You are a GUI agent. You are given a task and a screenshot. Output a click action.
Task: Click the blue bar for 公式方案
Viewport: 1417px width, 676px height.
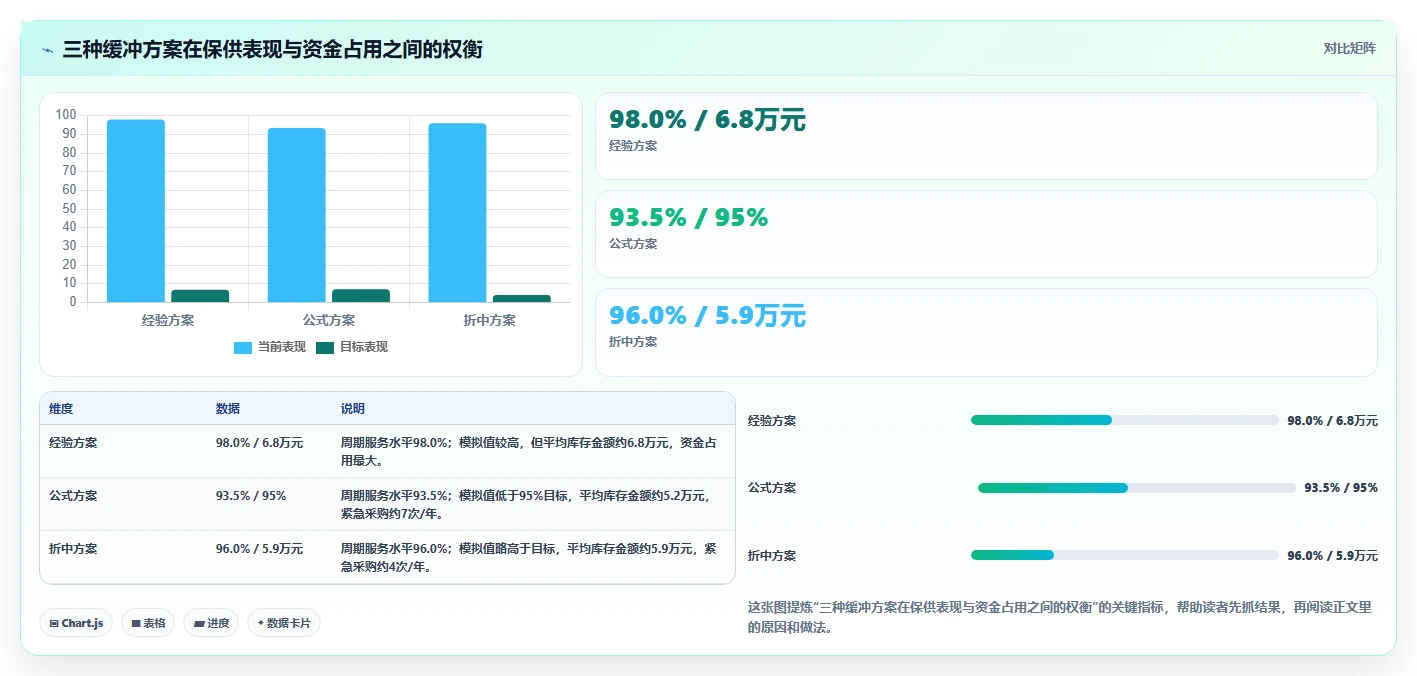[297, 215]
